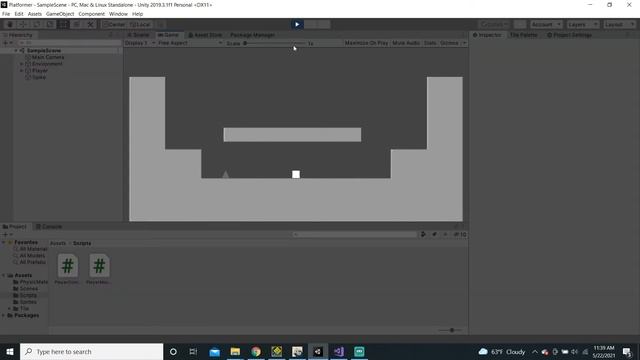
Task: Toggle Stats overlay in Game view
Action: (x=430, y=43)
